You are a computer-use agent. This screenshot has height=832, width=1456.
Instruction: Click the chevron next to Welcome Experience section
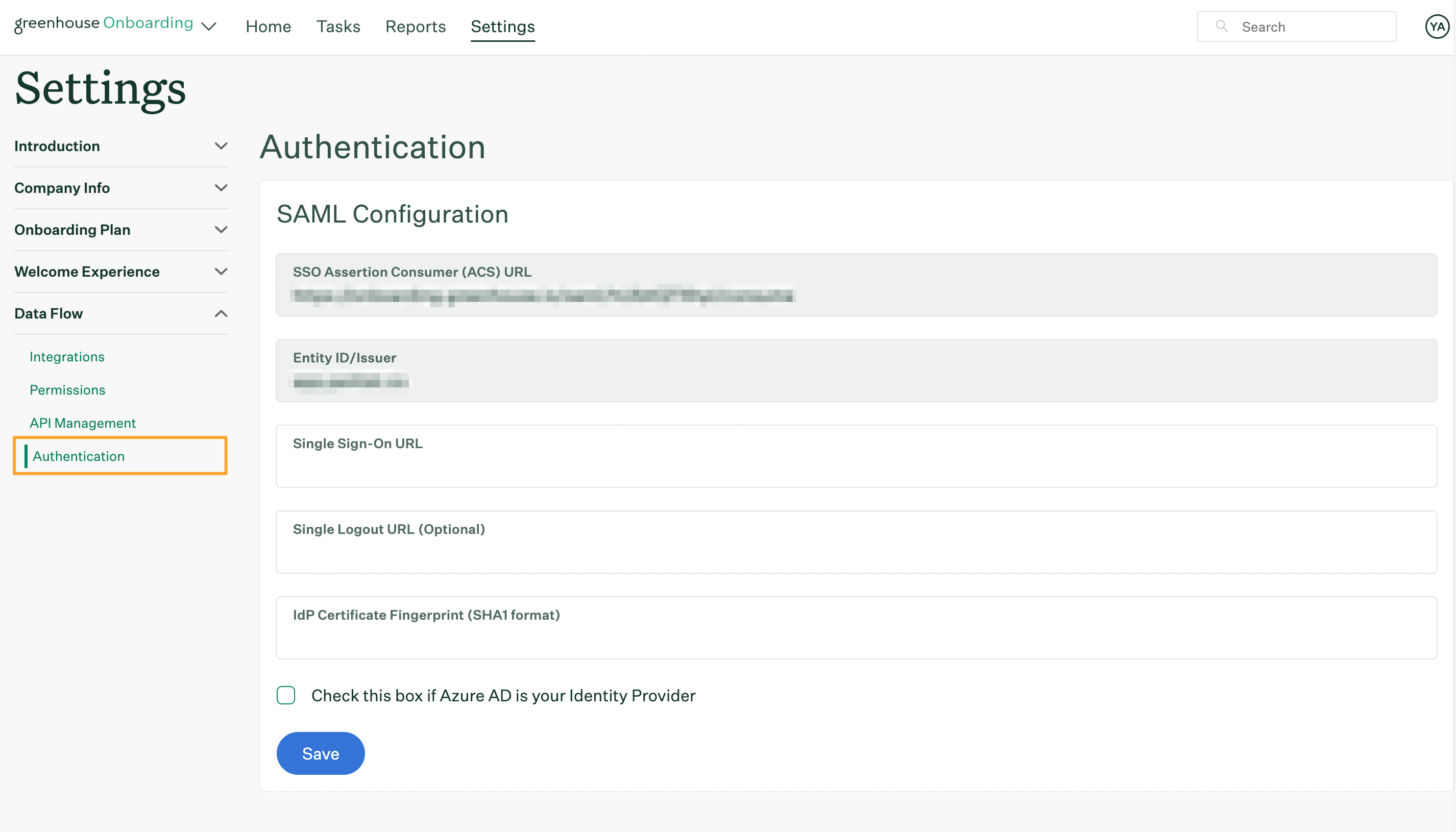[x=220, y=271]
